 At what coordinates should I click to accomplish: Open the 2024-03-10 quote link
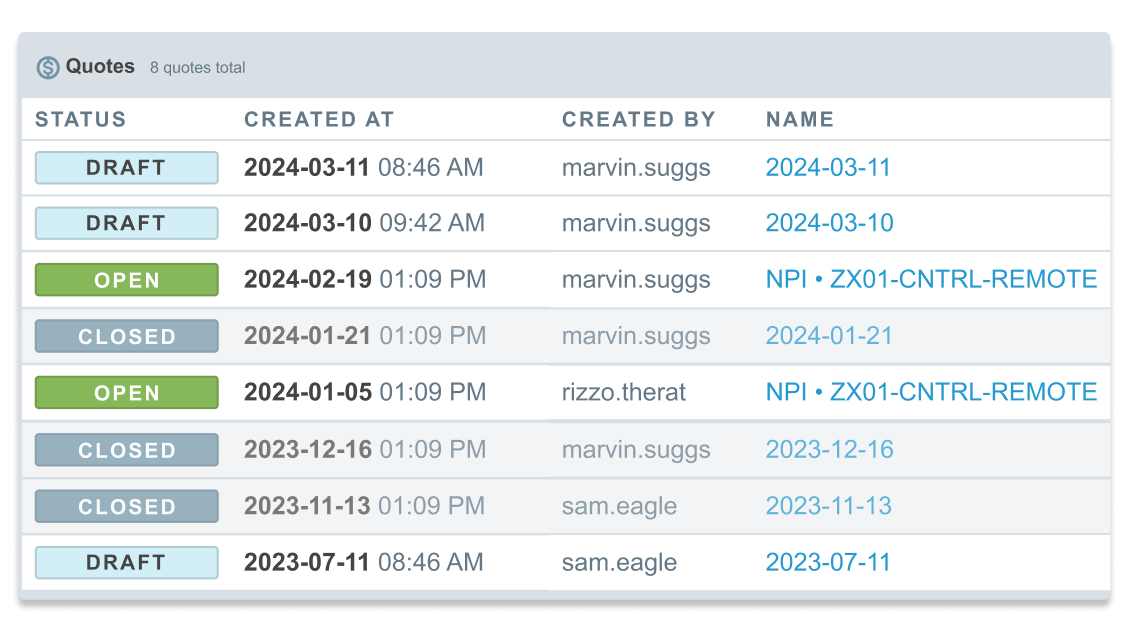[x=829, y=223]
